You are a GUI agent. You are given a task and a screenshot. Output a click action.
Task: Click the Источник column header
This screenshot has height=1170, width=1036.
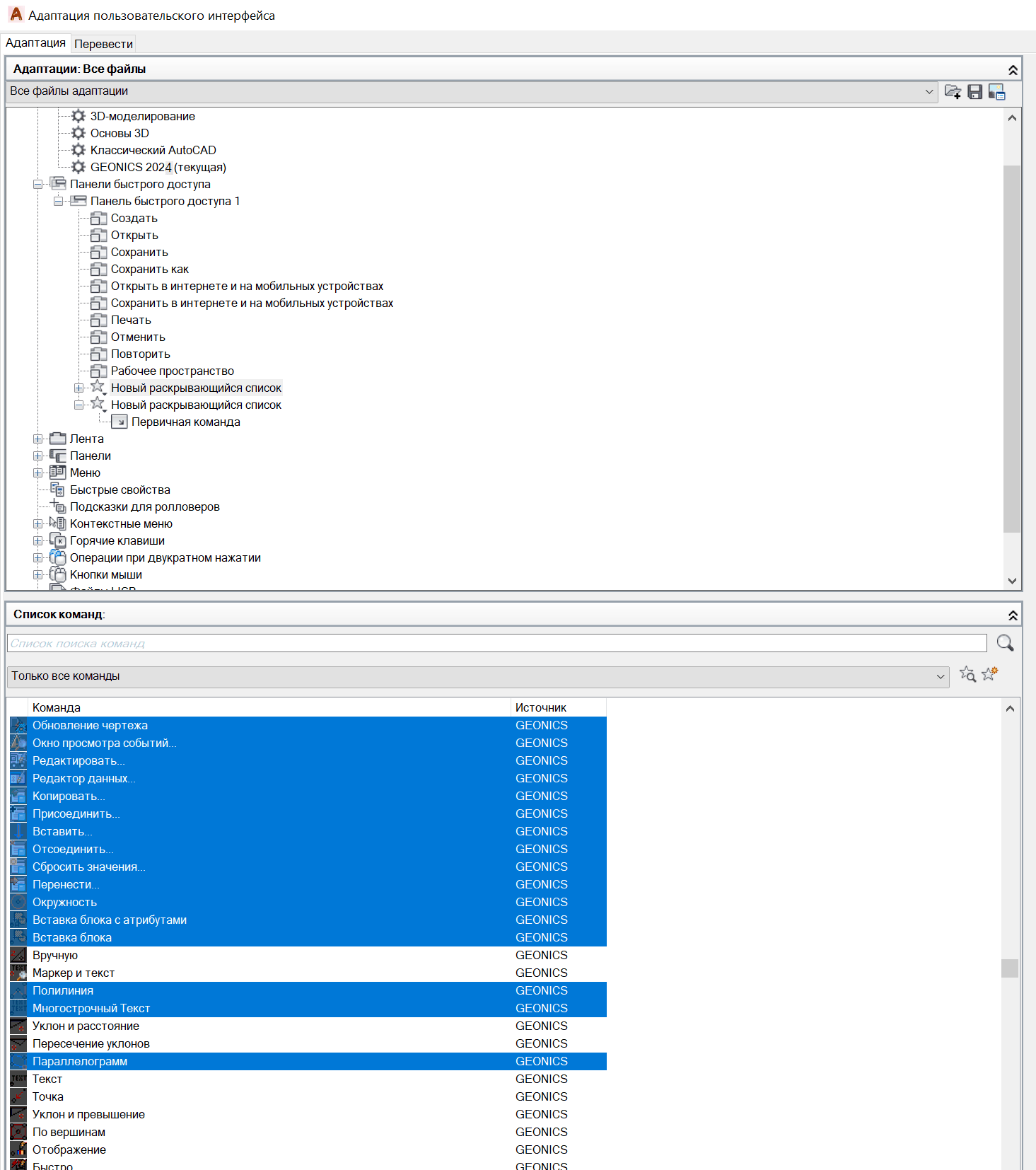point(558,707)
